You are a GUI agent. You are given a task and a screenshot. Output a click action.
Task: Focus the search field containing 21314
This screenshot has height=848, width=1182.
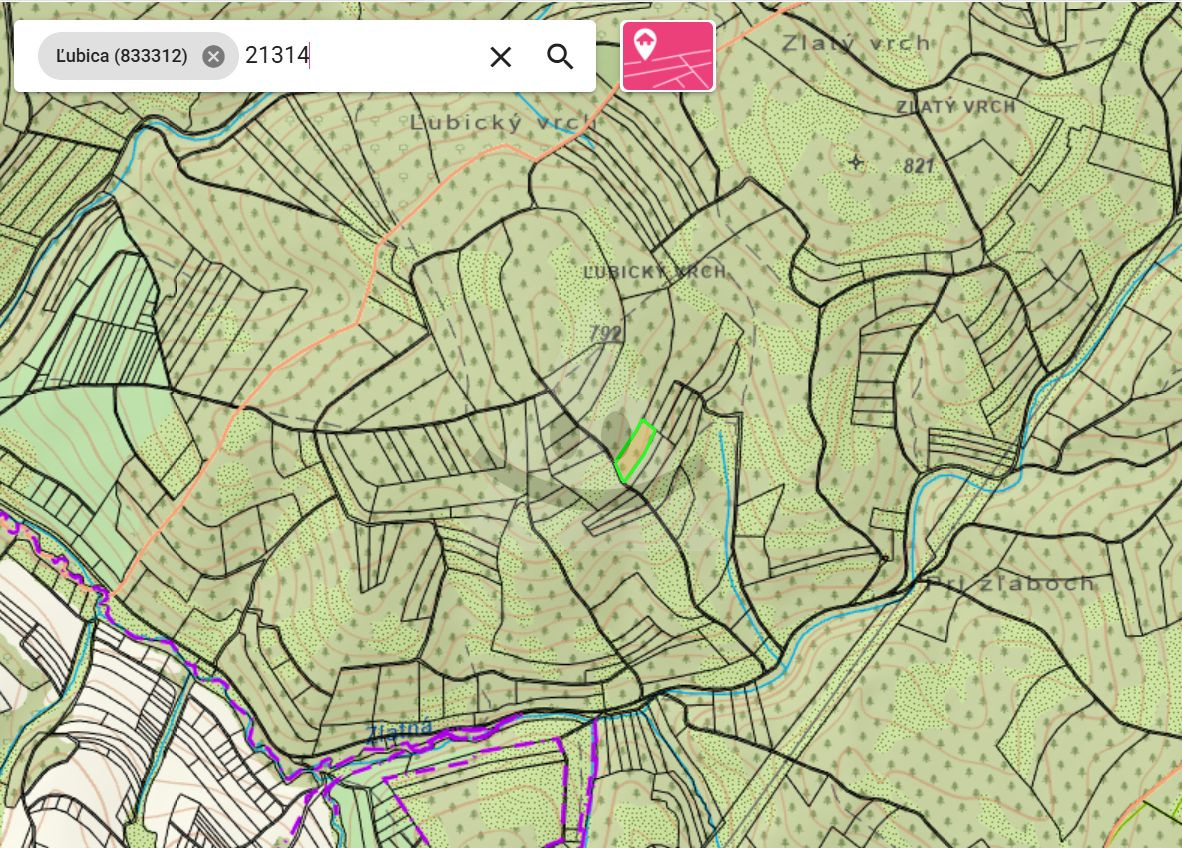[x=360, y=56]
